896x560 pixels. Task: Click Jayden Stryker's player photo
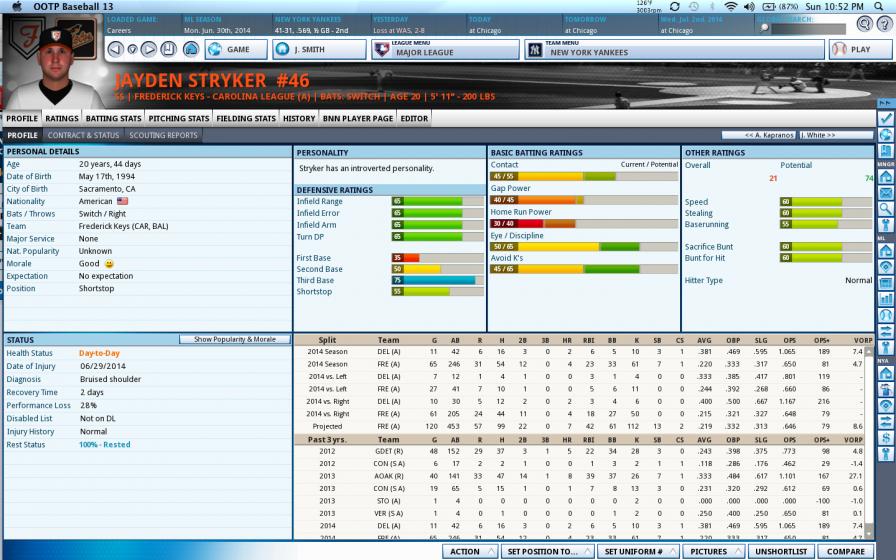[53, 67]
